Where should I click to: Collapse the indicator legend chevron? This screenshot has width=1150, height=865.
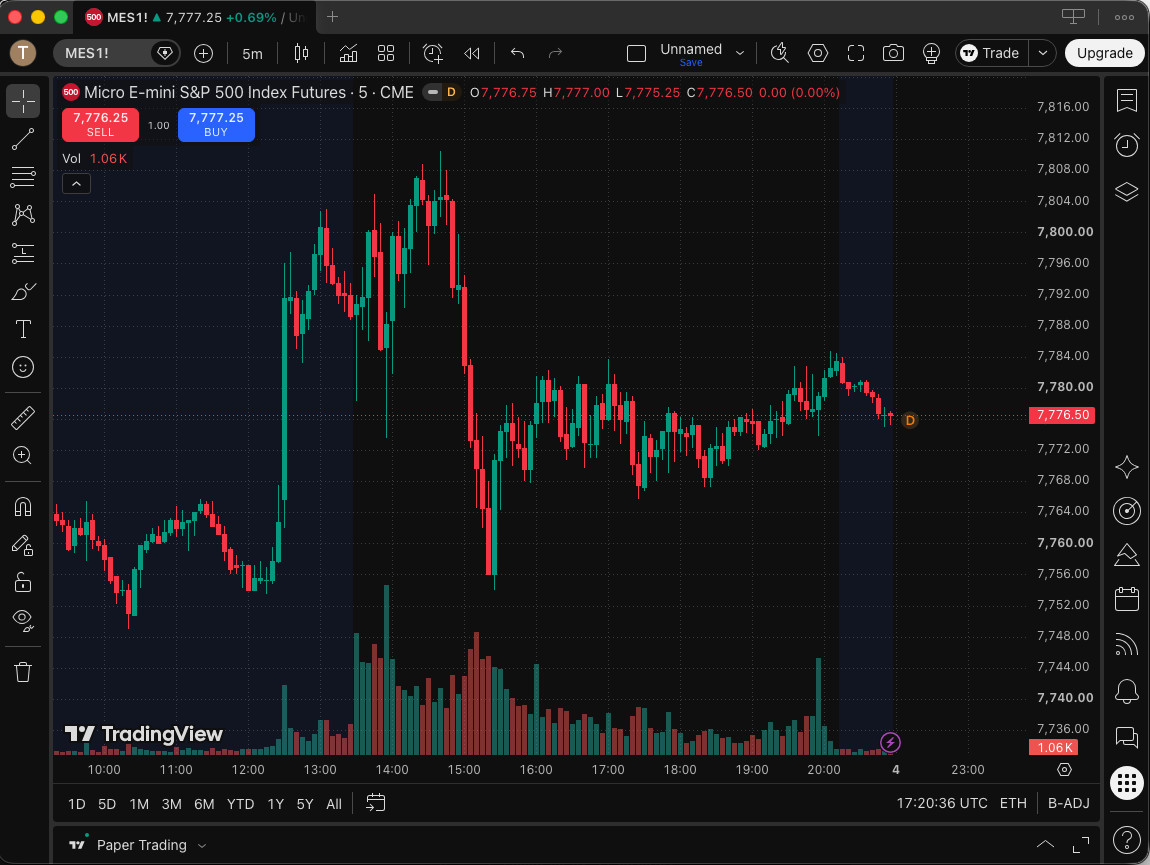coord(76,183)
